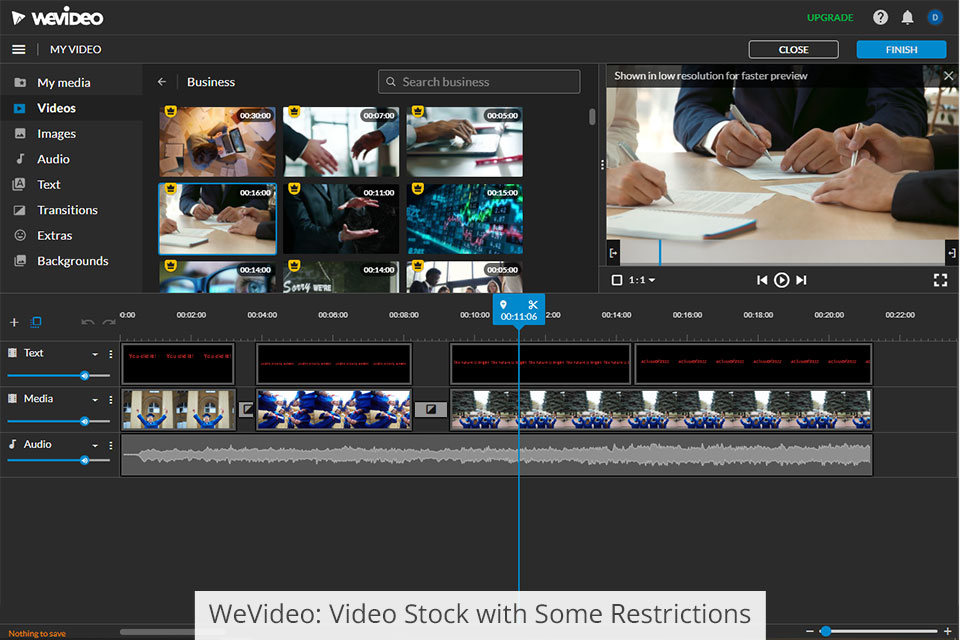This screenshot has height=640, width=960.
Task: Enter fullscreen preview mode
Action: point(940,280)
